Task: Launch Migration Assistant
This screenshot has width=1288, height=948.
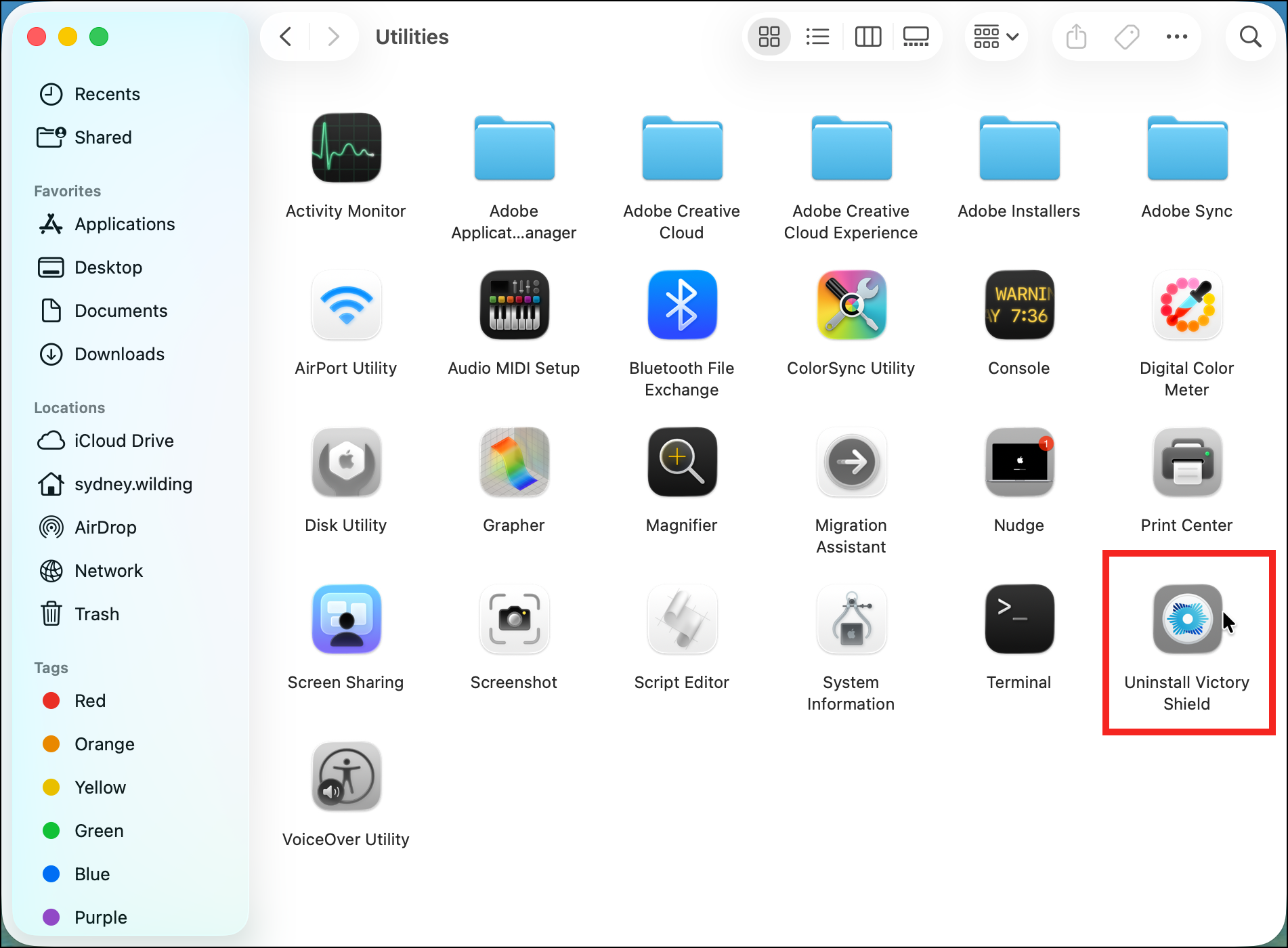Action: pyautogui.click(x=851, y=462)
